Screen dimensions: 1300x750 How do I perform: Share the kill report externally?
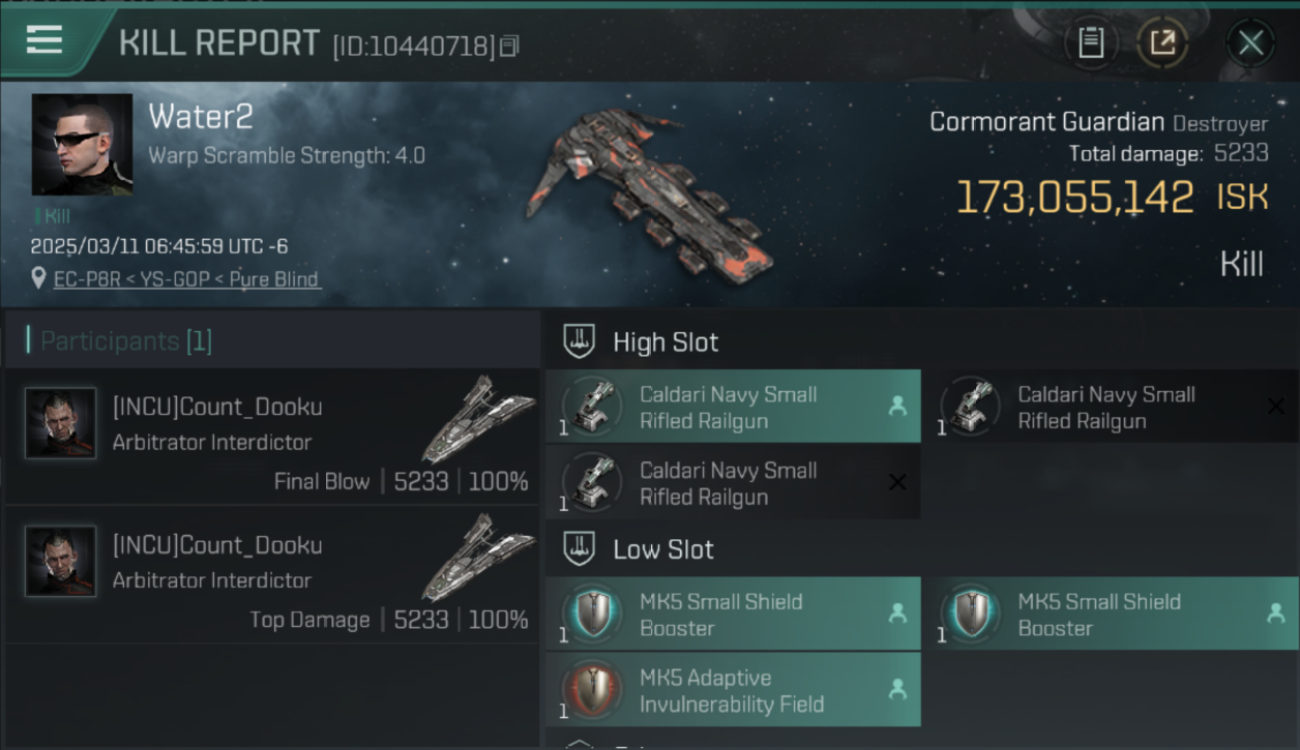tap(1162, 43)
